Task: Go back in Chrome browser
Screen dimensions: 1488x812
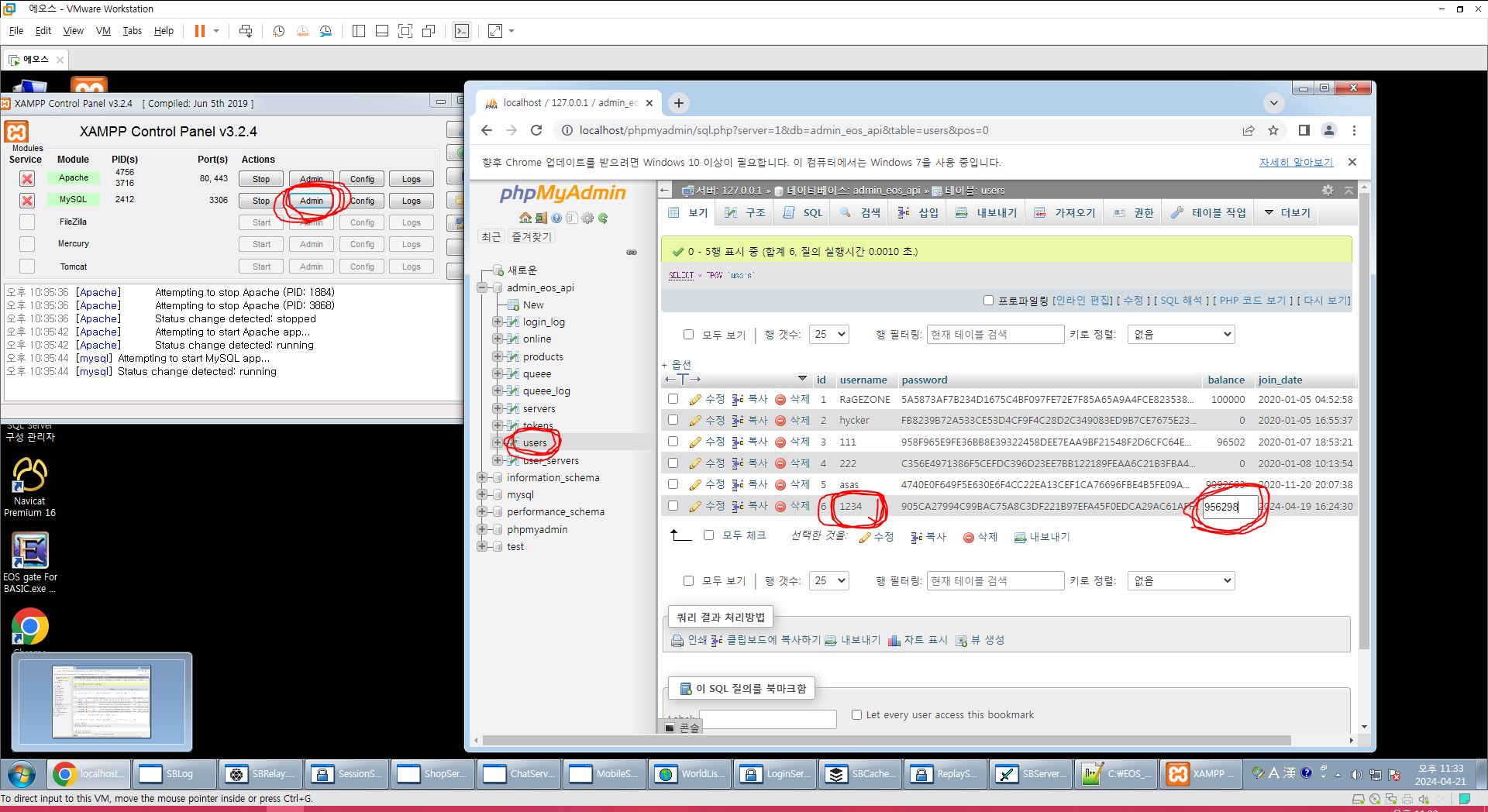Action: pos(487,130)
